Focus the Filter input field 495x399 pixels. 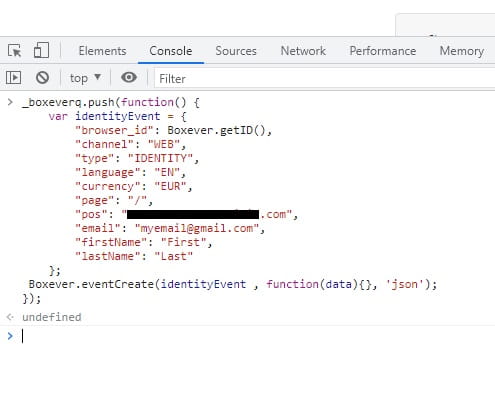pyautogui.click(x=325, y=79)
